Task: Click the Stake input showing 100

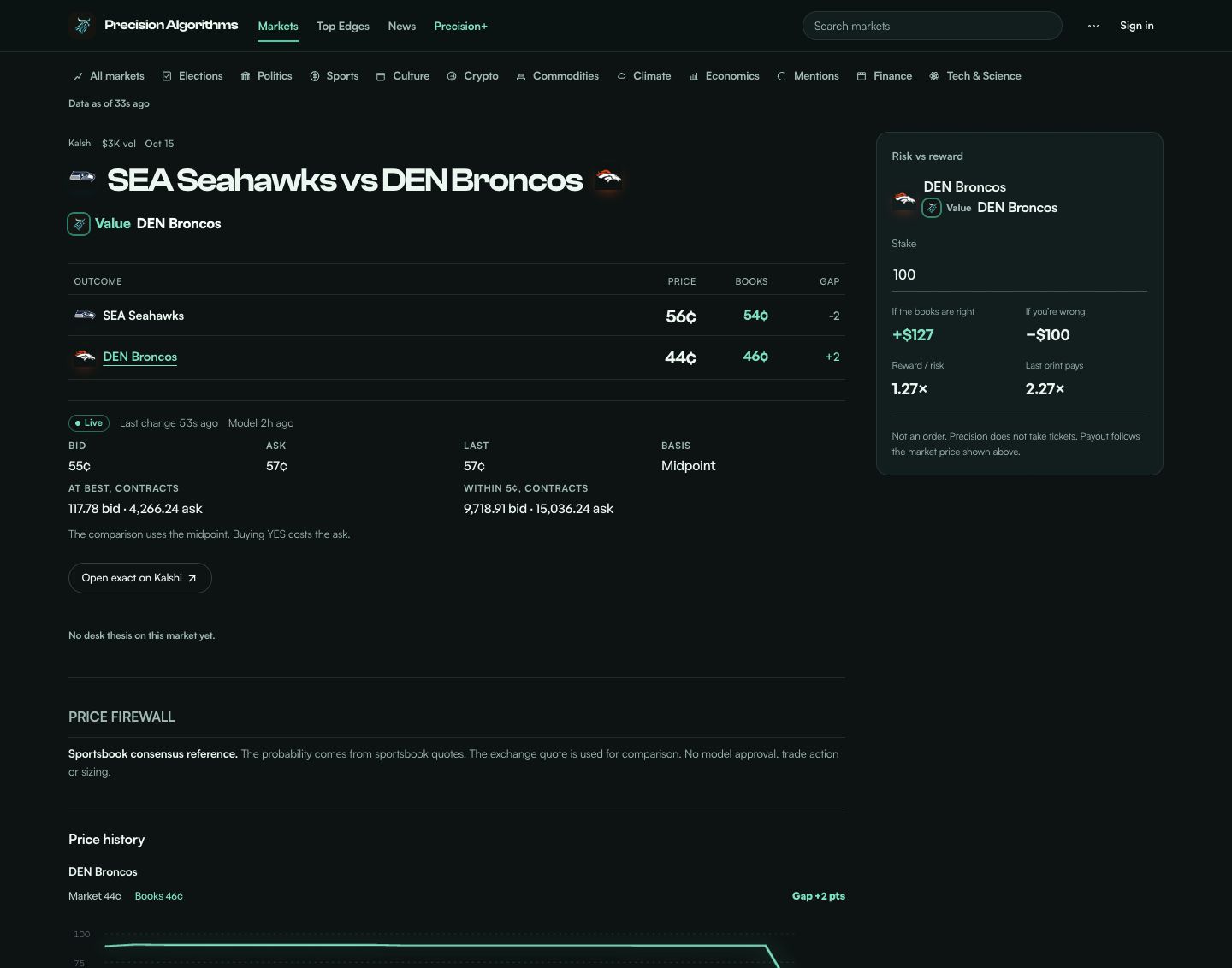Action: [1019, 274]
